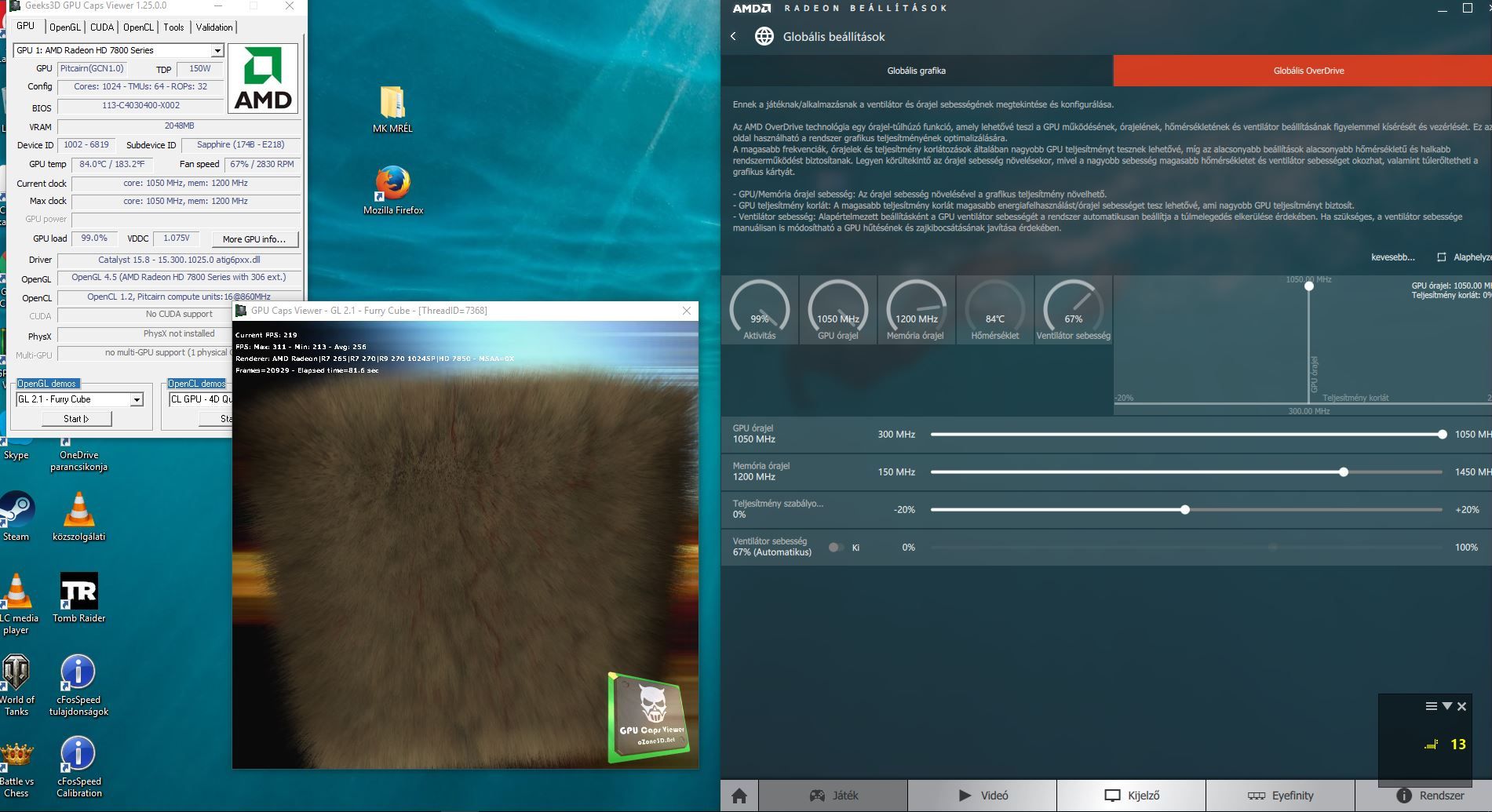
Task: Switch to the CUDA tab
Action: click(102, 27)
